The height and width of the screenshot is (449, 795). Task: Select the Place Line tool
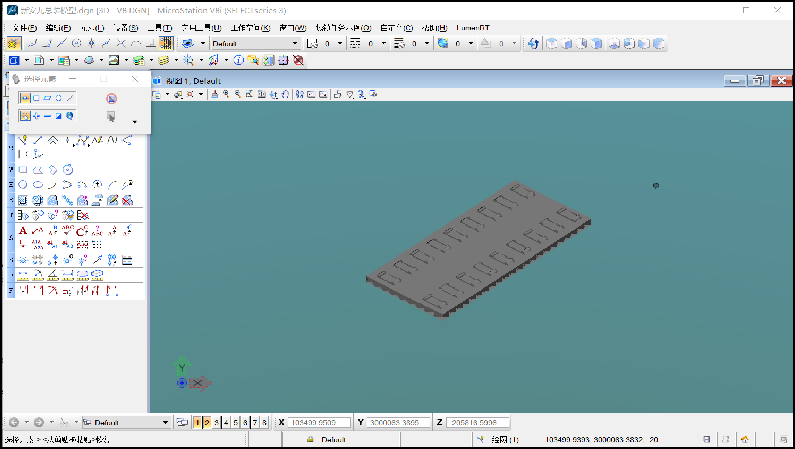click(38, 140)
